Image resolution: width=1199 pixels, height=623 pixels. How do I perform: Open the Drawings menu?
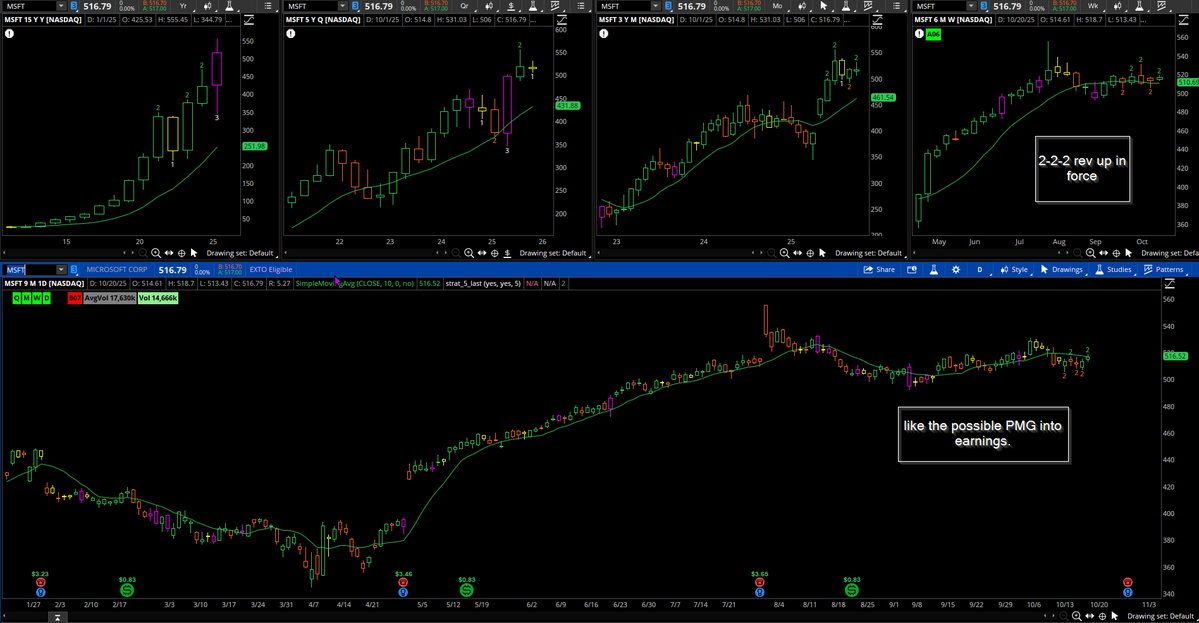[x=1061, y=269]
